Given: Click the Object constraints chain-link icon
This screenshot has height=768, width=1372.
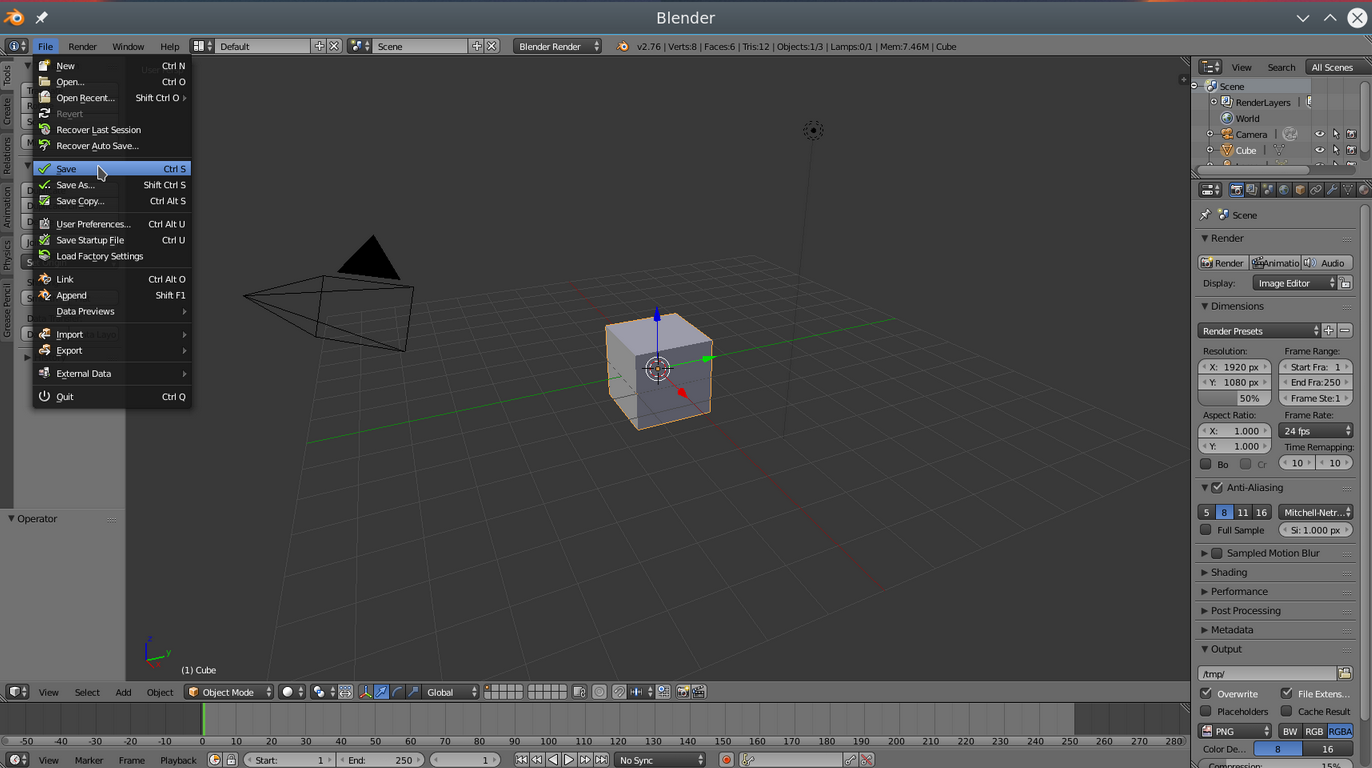Looking at the screenshot, I should click(1316, 190).
